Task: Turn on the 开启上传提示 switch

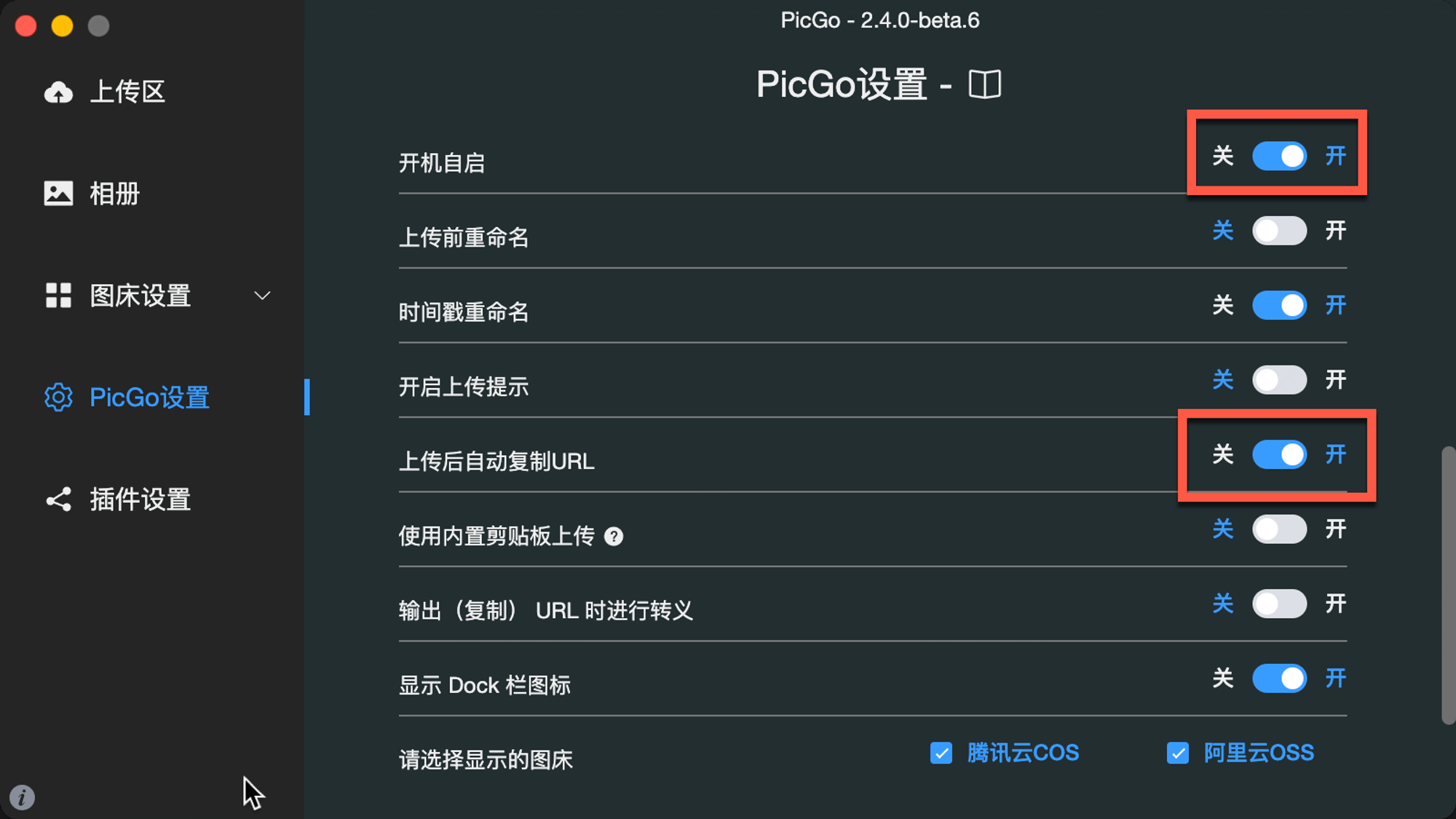Action: tap(1279, 380)
